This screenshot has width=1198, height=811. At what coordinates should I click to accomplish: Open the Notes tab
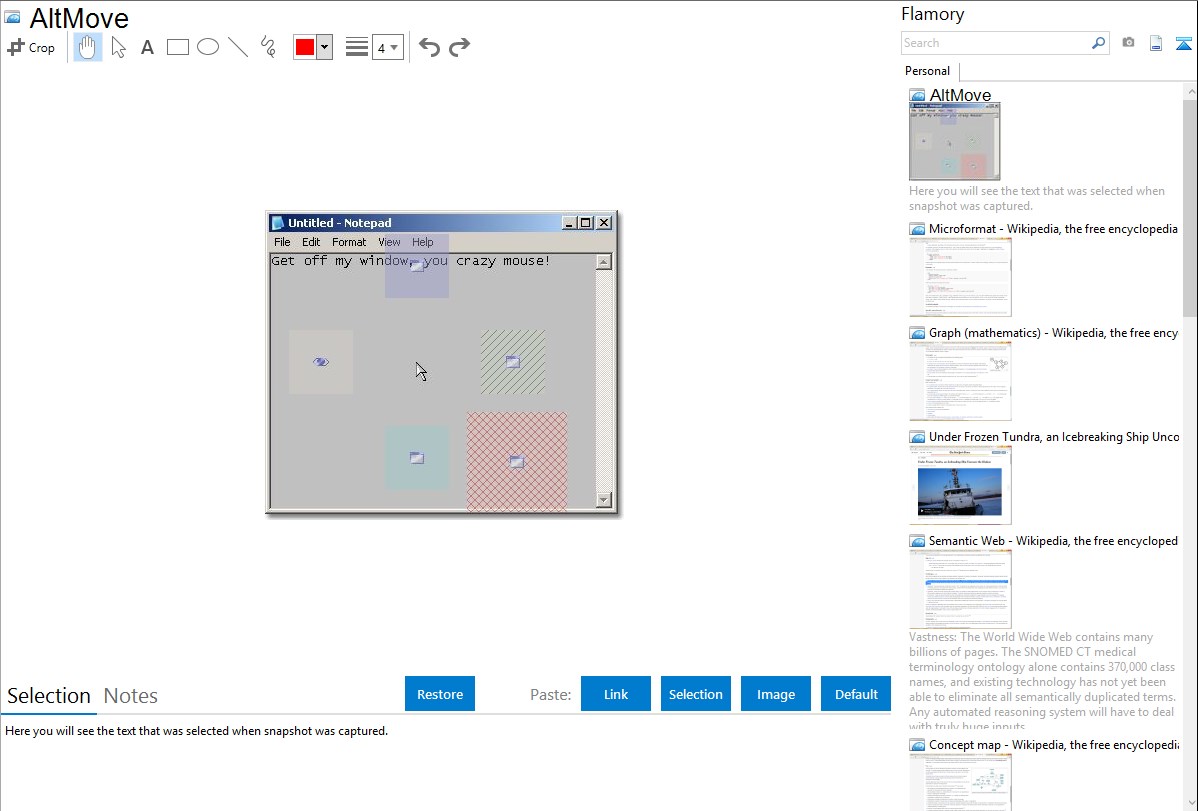(x=131, y=696)
